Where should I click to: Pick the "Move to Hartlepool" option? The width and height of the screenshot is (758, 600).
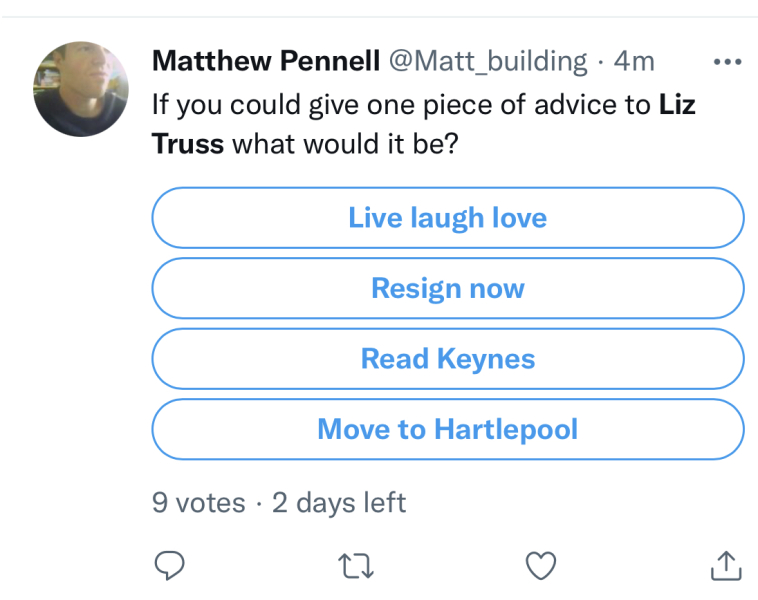[x=447, y=430]
